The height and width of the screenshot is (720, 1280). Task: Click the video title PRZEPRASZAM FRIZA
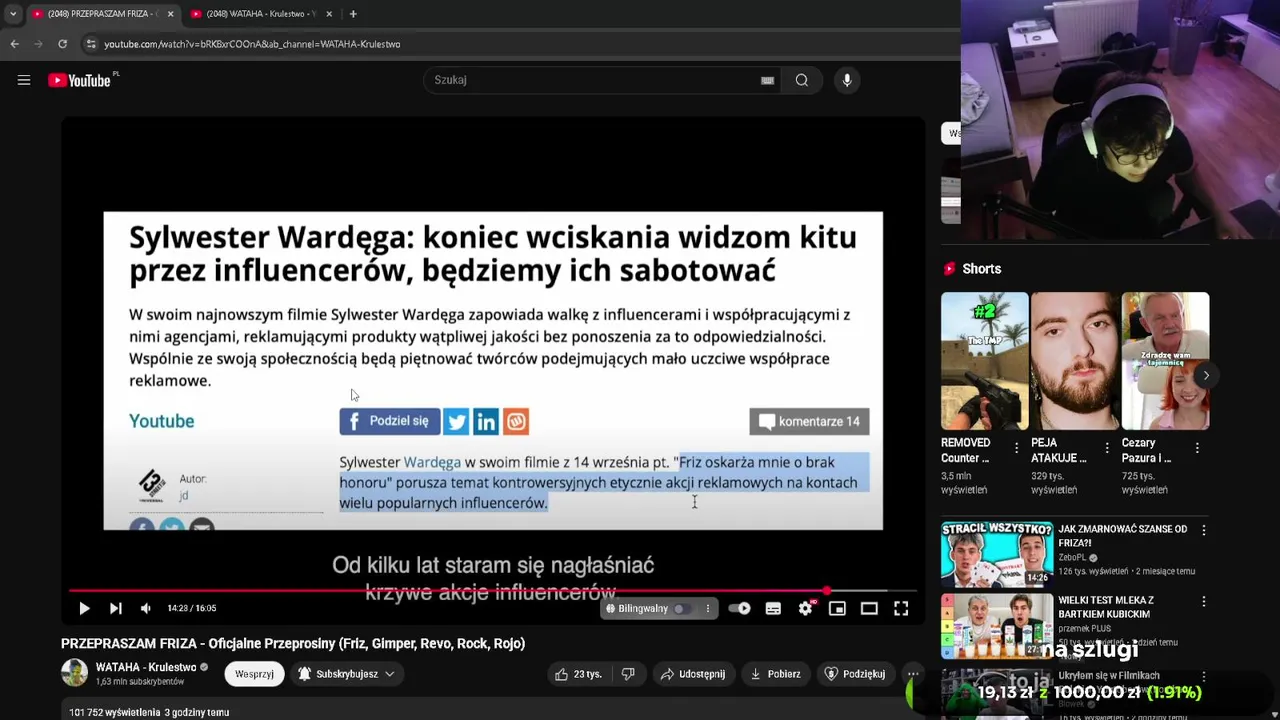(x=293, y=643)
